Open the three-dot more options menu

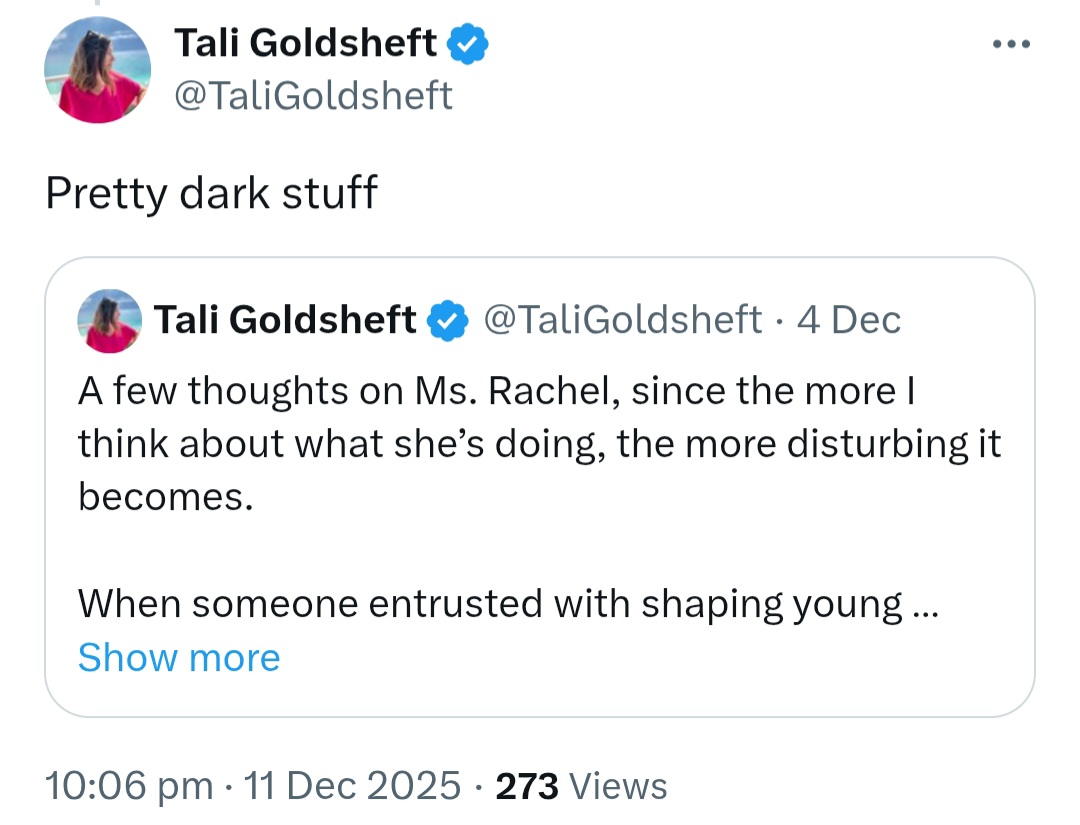coord(1011,44)
